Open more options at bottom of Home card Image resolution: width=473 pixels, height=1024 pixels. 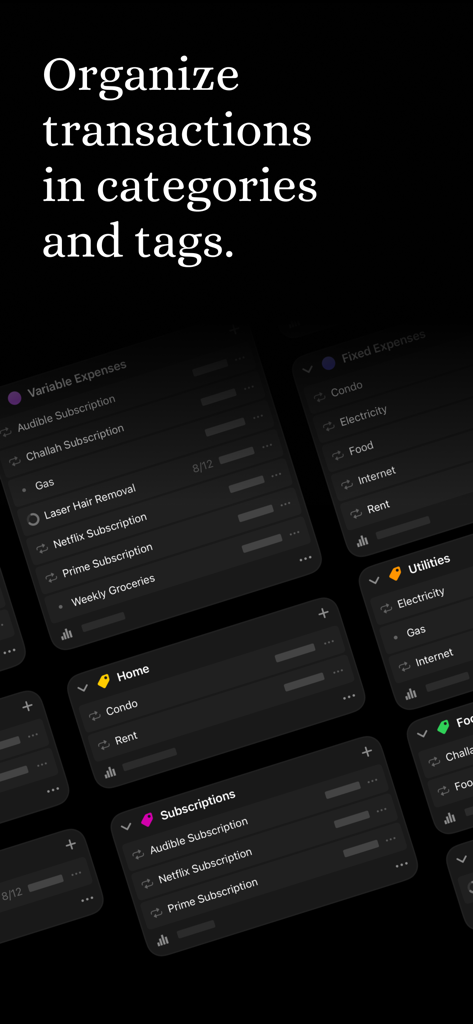click(x=349, y=697)
